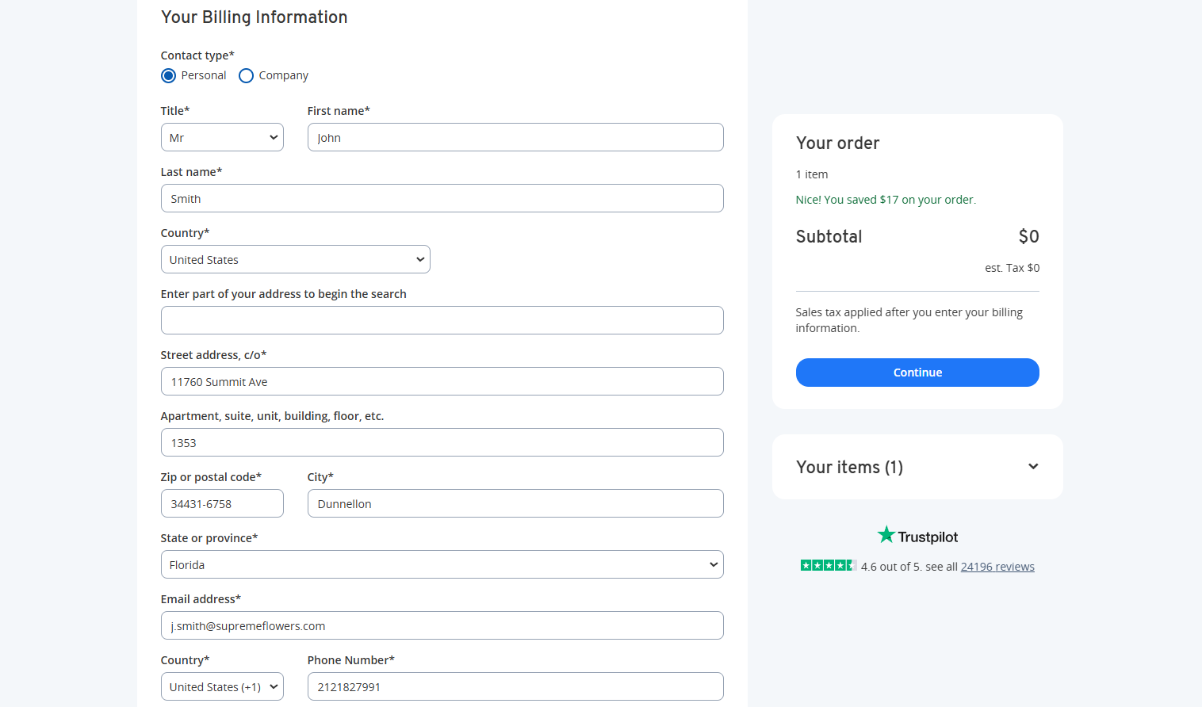Open the Country United States dropdown
Image resolution: width=1202 pixels, height=707 pixels.
point(295,260)
